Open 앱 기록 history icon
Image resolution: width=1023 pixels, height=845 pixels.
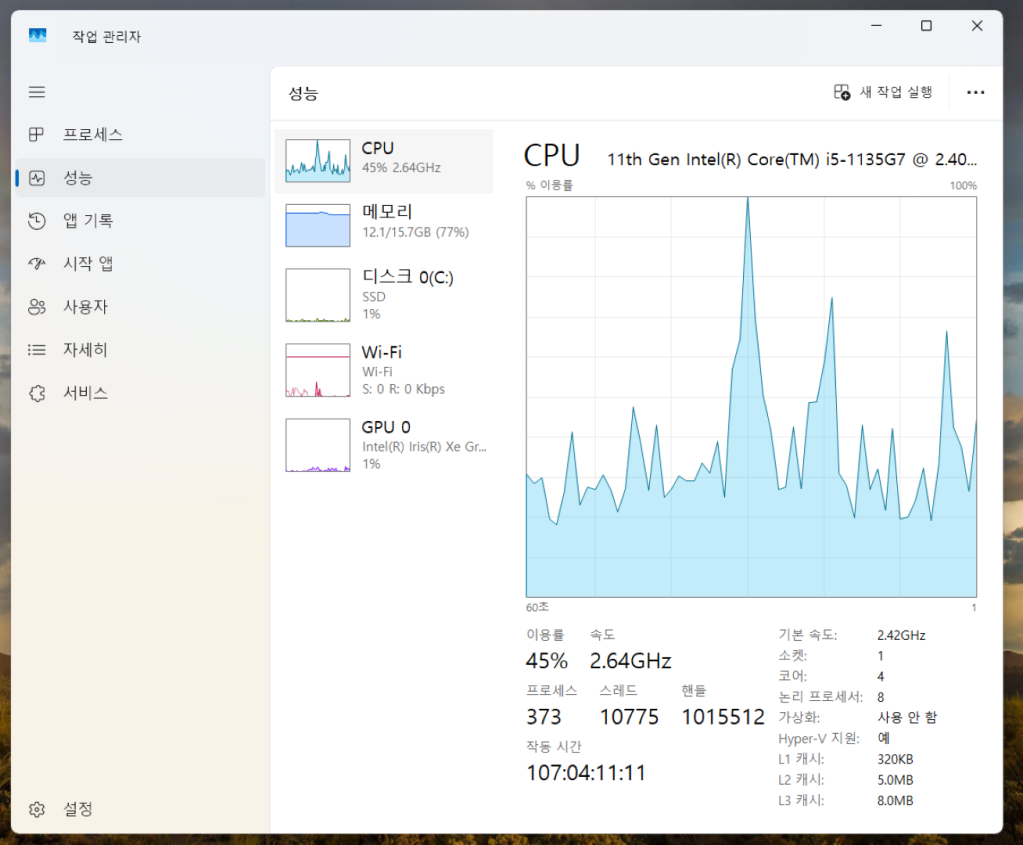[37, 221]
